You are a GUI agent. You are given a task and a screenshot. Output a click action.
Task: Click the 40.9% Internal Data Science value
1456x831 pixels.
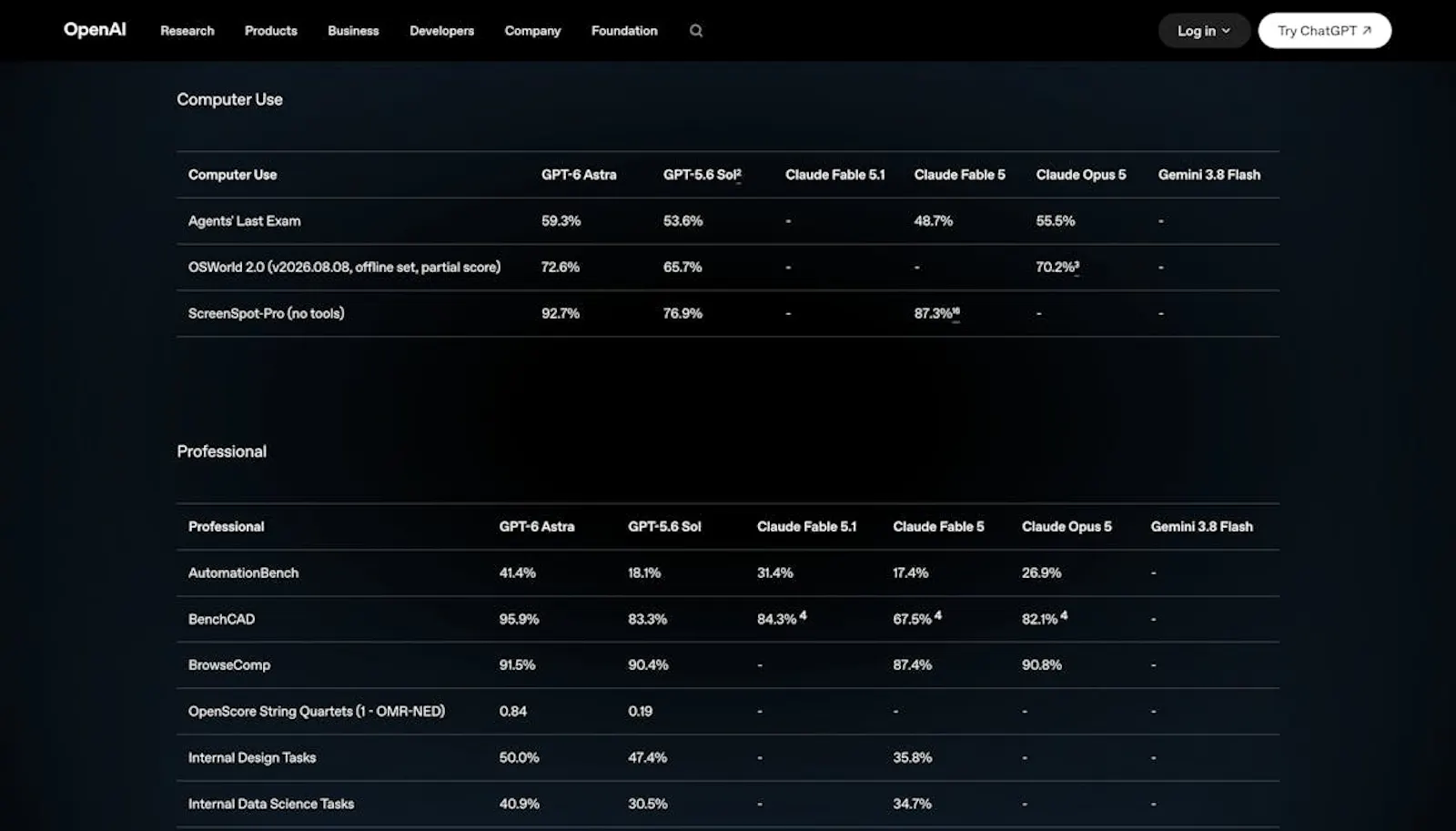(519, 804)
